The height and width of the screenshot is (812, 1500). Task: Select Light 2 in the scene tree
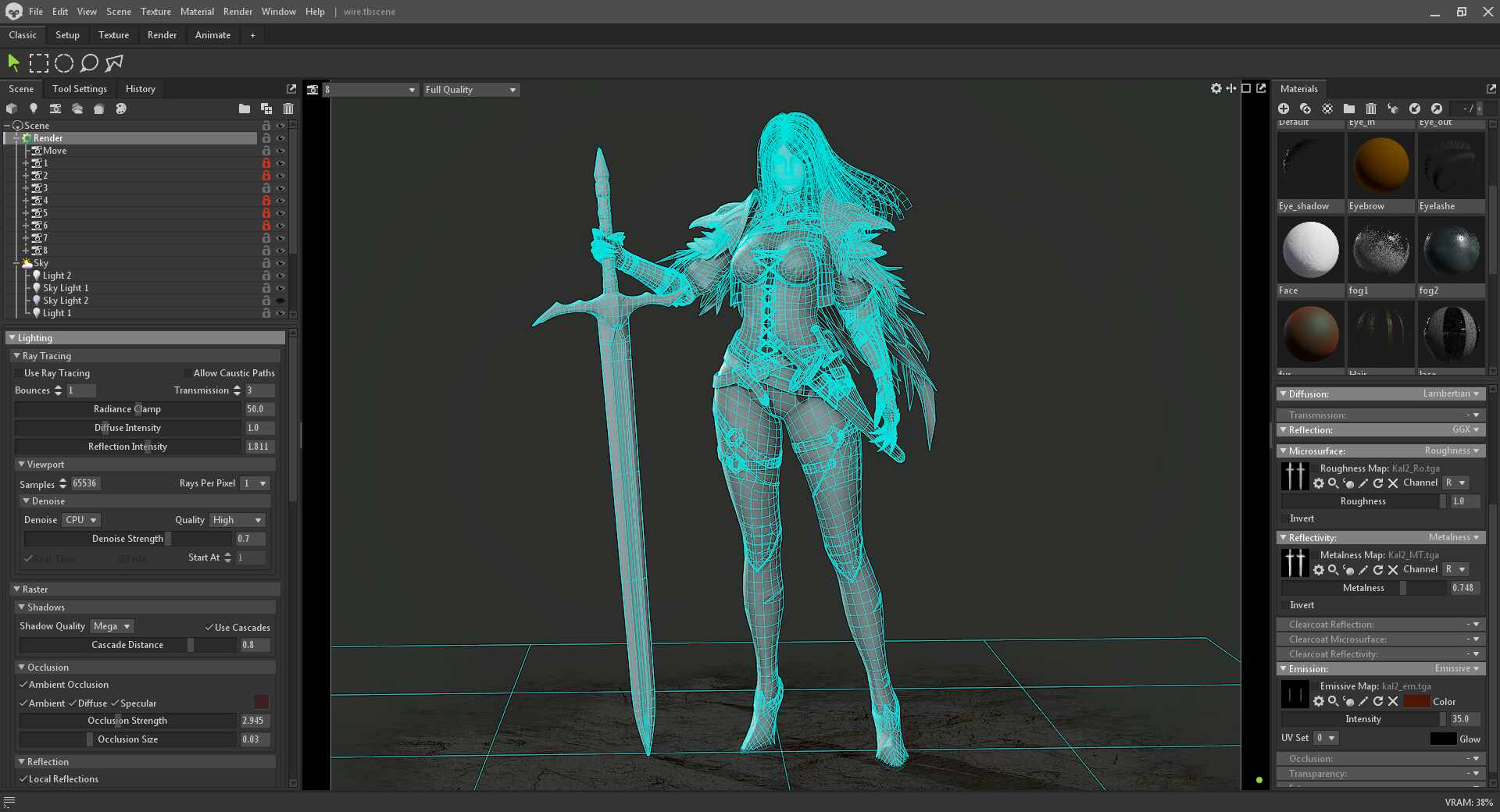click(57, 276)
